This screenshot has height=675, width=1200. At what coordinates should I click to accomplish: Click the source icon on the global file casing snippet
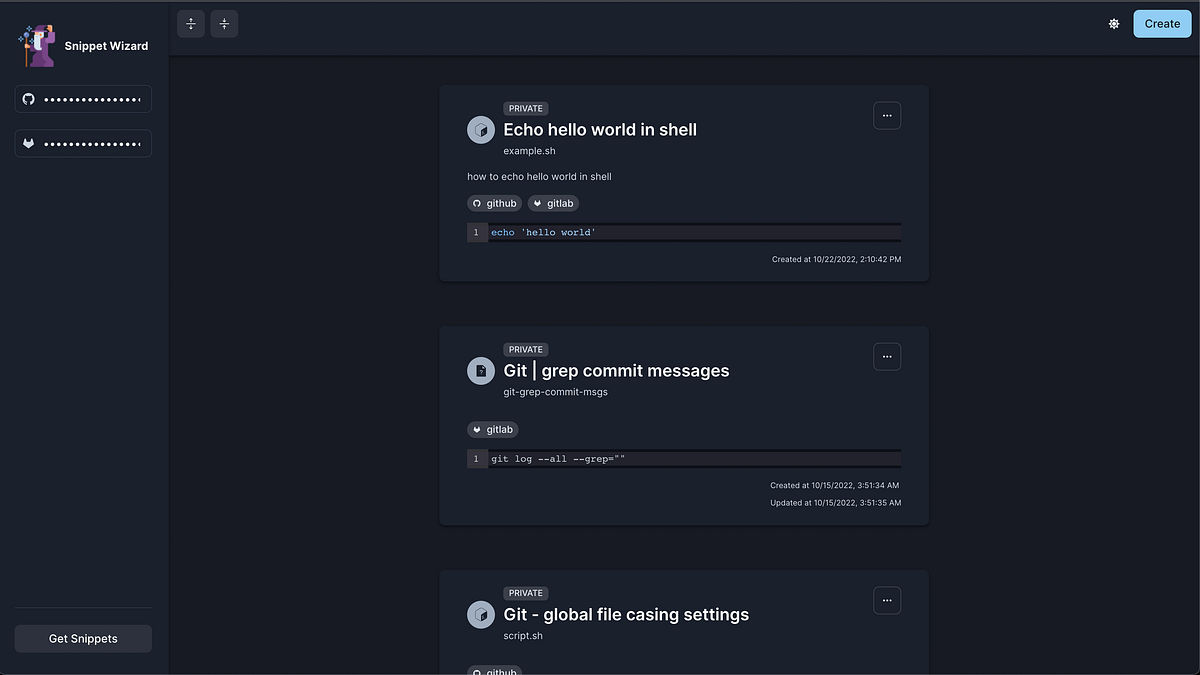tap(480, 614)
